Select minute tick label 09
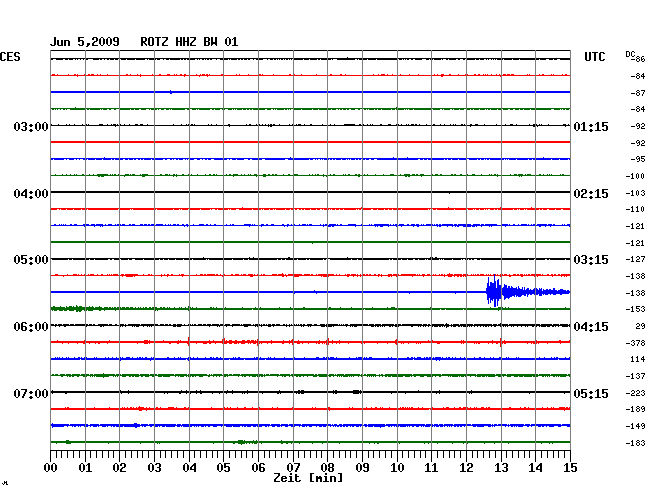 362,467
